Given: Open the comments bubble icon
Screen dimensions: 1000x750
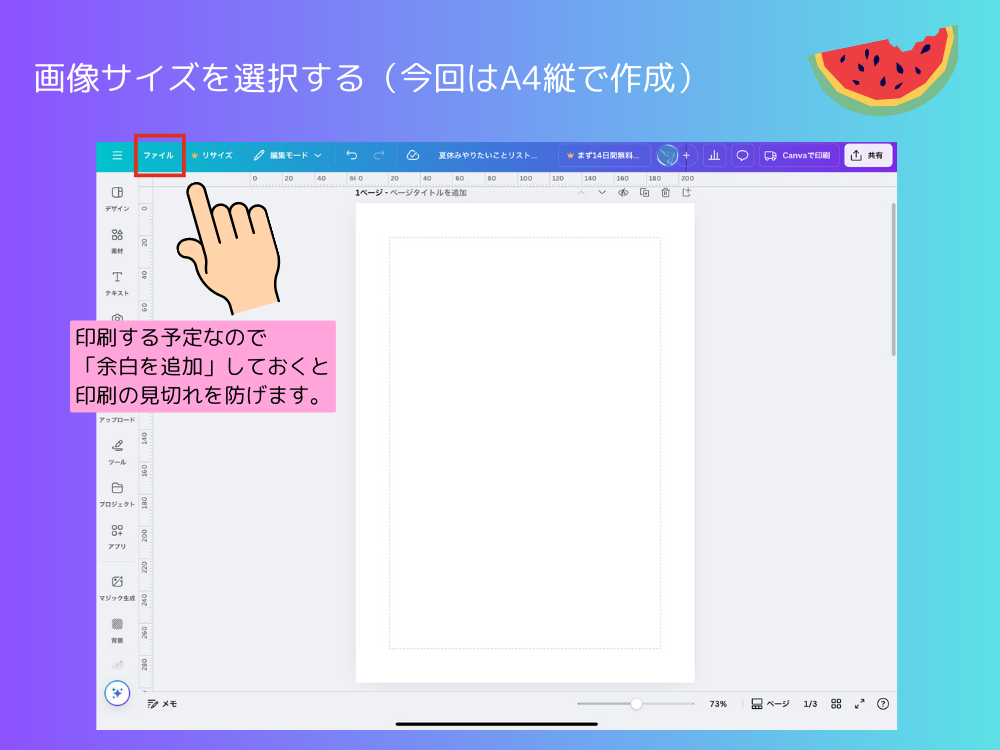Looking at the screenshot, I should pos(741,155).
